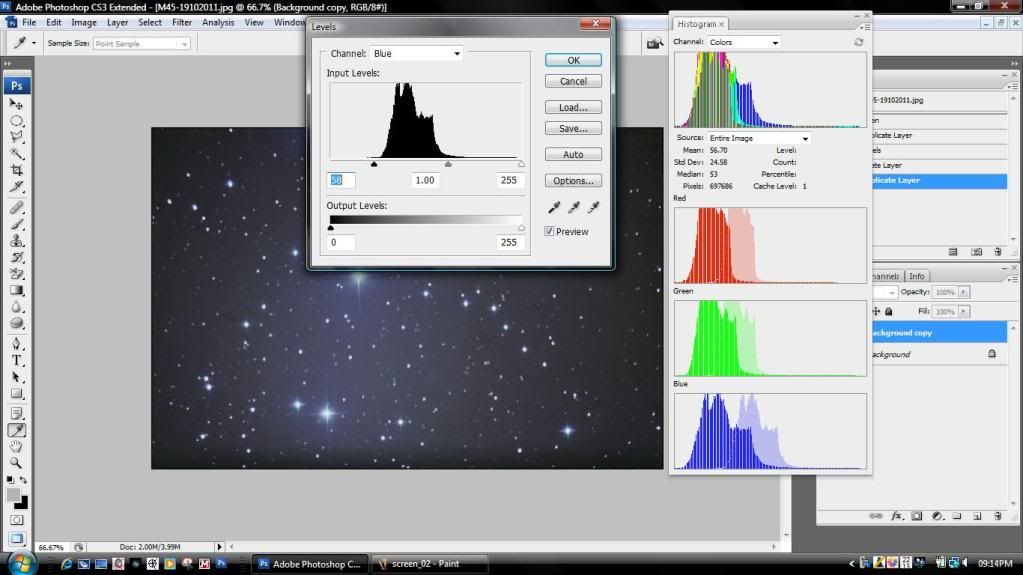Toggle the Preview checkbox in Levels
1023x575 pixels.
[x=549, y=231]
